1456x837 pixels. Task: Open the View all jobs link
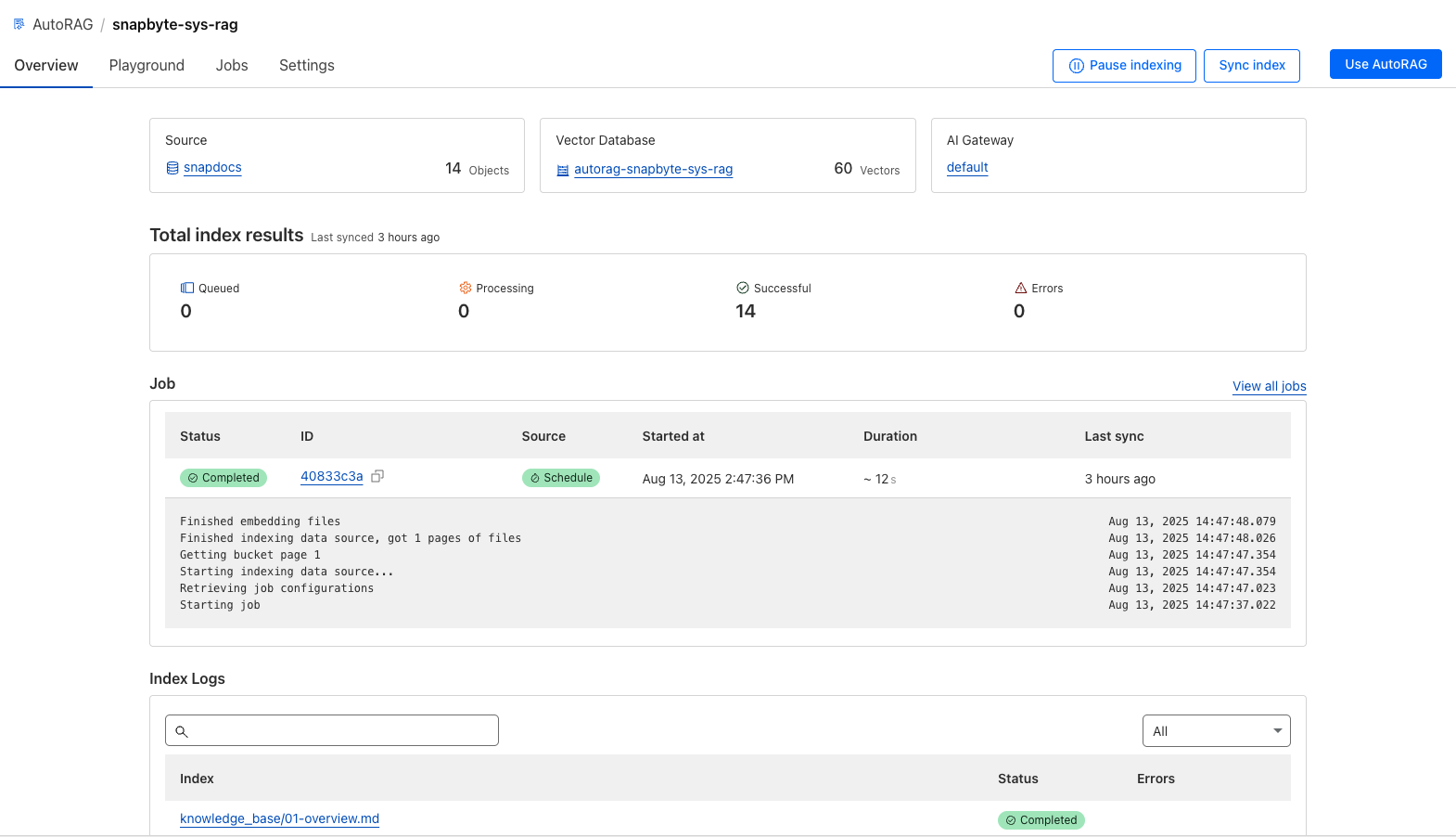pyautogui.click(x=1270, y=386)
